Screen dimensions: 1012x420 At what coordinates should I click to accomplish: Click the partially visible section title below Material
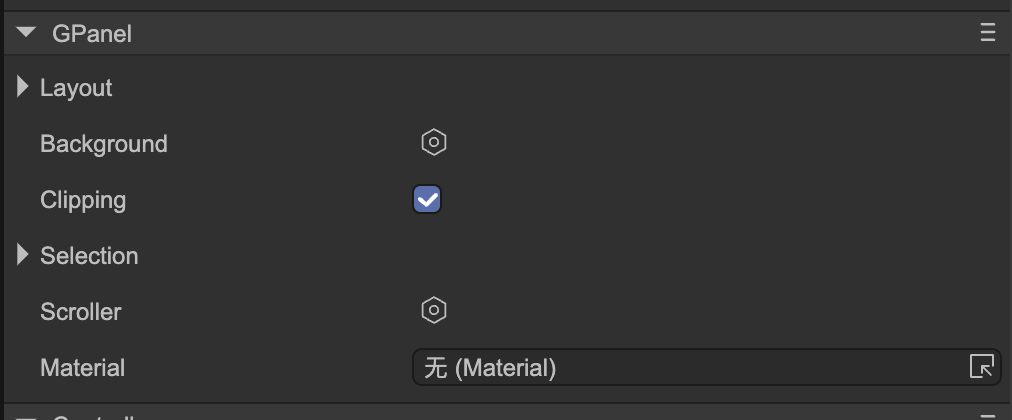[92, 416]
